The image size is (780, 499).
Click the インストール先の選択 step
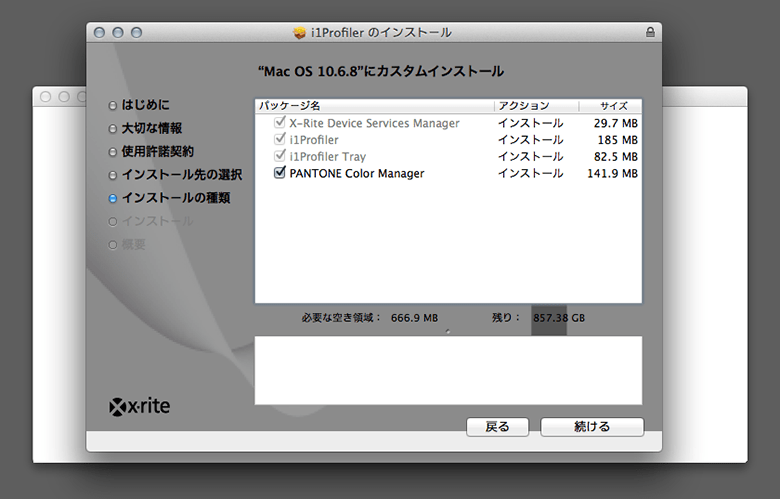[182, 175]
